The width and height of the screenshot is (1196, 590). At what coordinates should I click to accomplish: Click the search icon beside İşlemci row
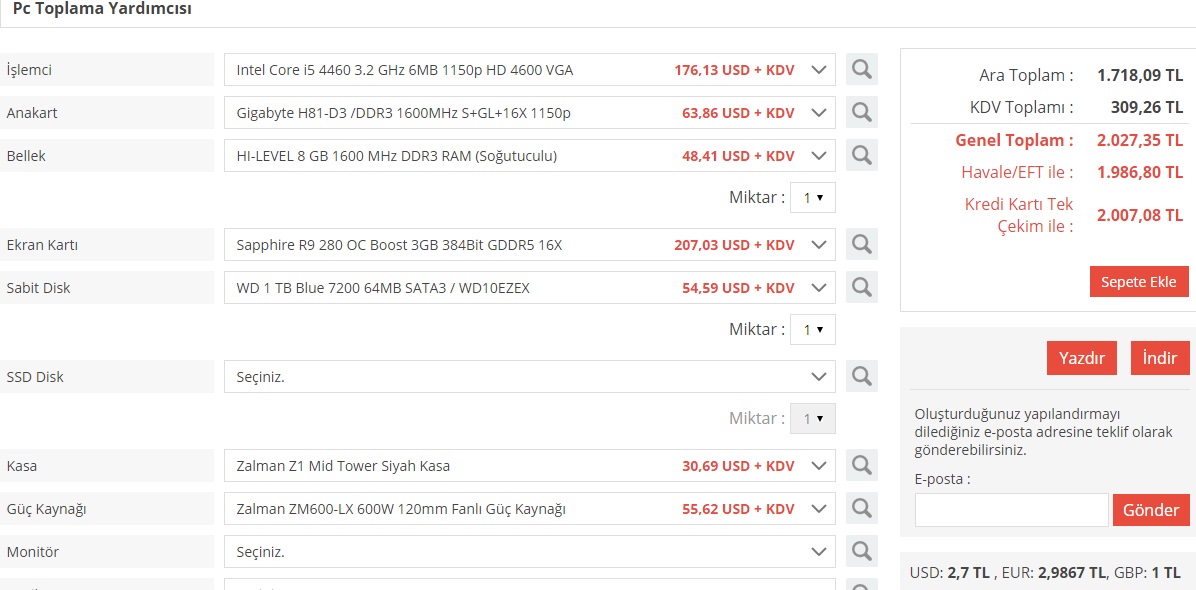pos(861,70)
